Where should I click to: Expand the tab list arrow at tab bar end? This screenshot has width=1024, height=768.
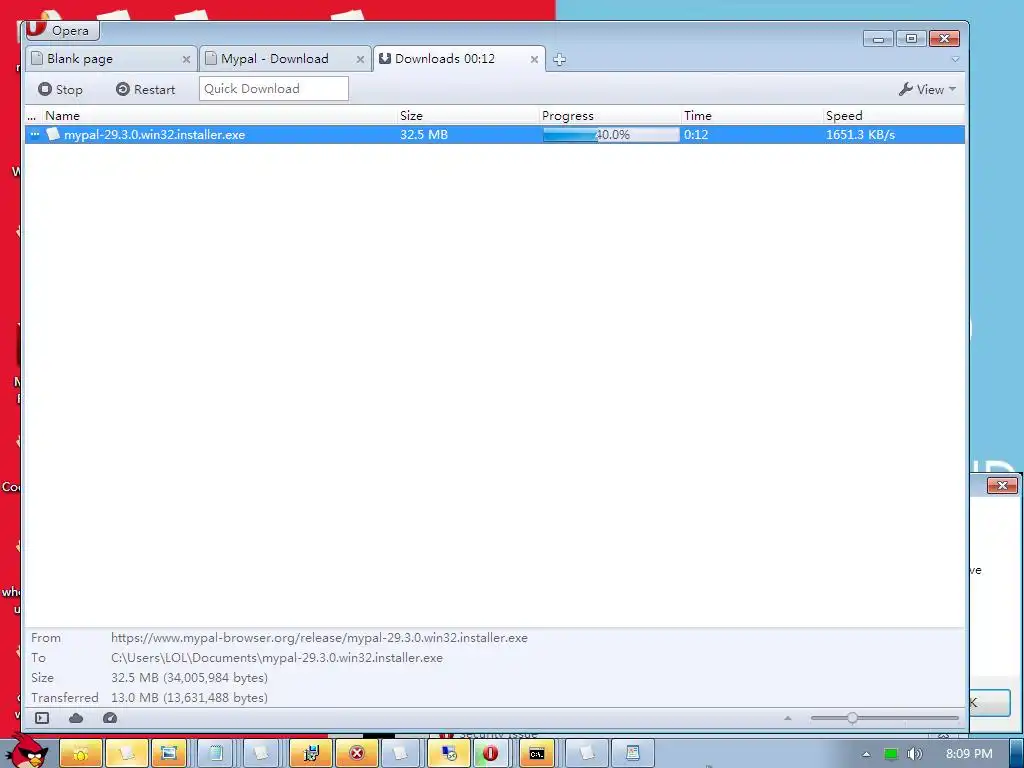pos(955,59)
